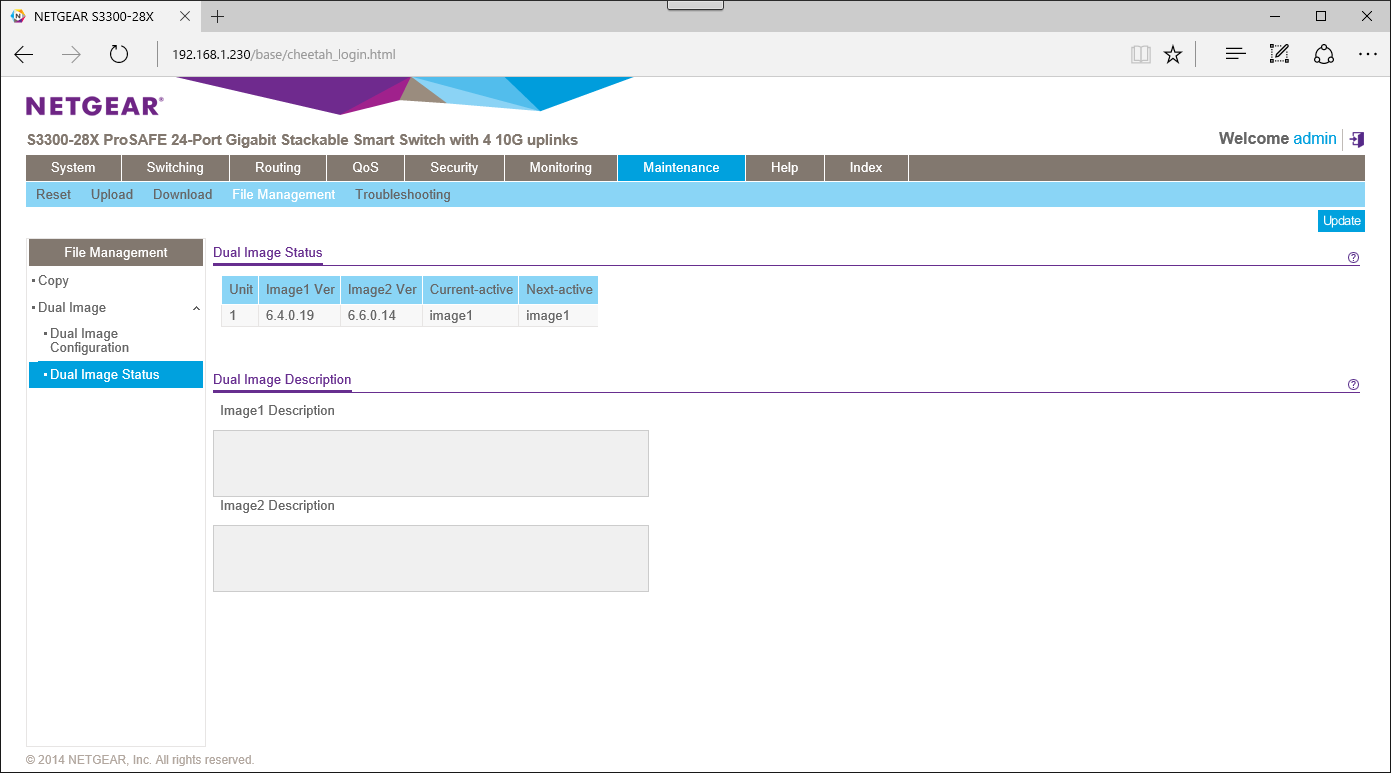This screenshot has height=773, width=1391.
Task: Click the Dual Image Status section heading
Action: pyautogui.click(x=268, y=253)
